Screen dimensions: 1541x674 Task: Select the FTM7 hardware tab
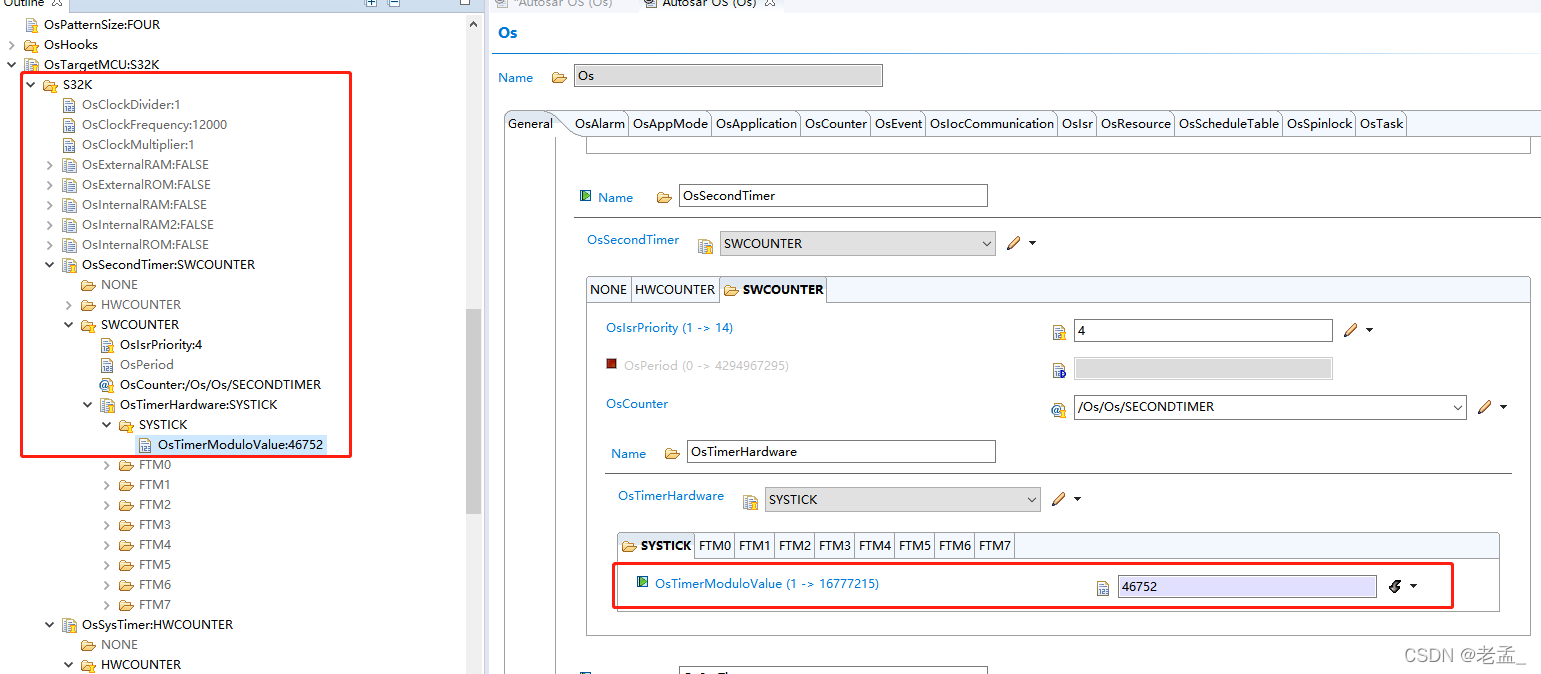pos(995,546)
